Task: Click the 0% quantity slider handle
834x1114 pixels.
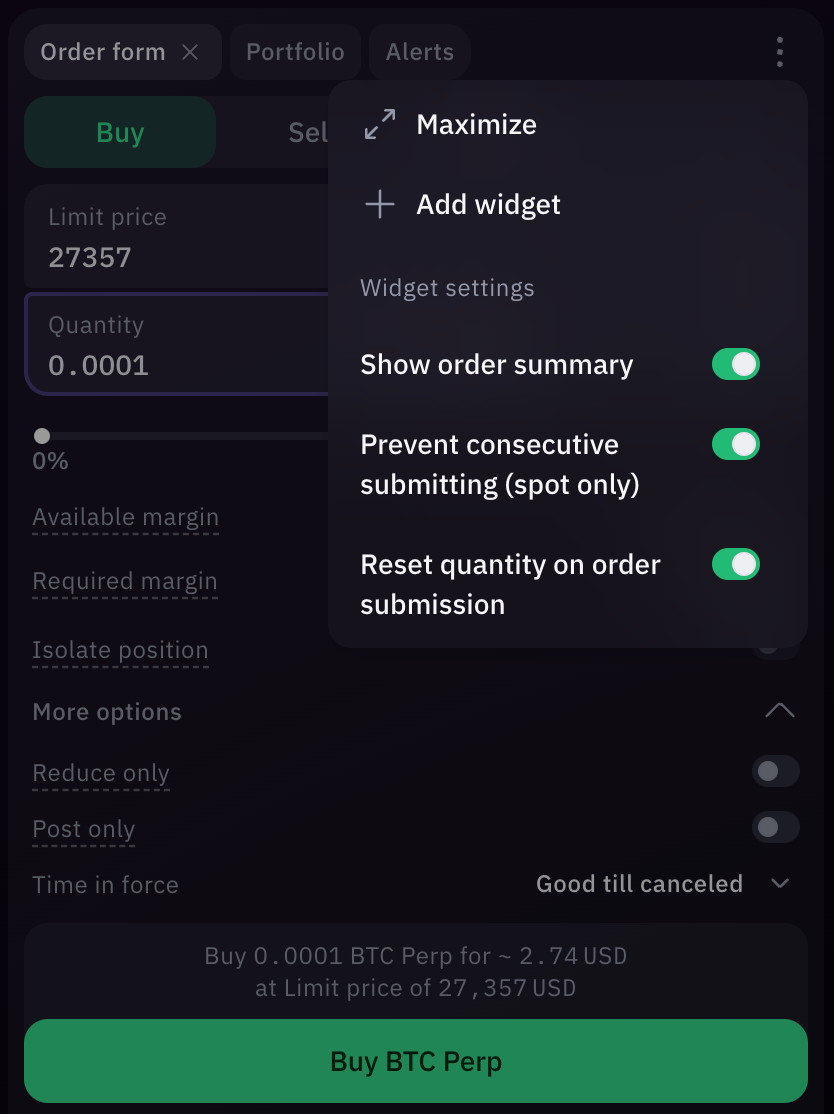Action: [x=41, y=435]
